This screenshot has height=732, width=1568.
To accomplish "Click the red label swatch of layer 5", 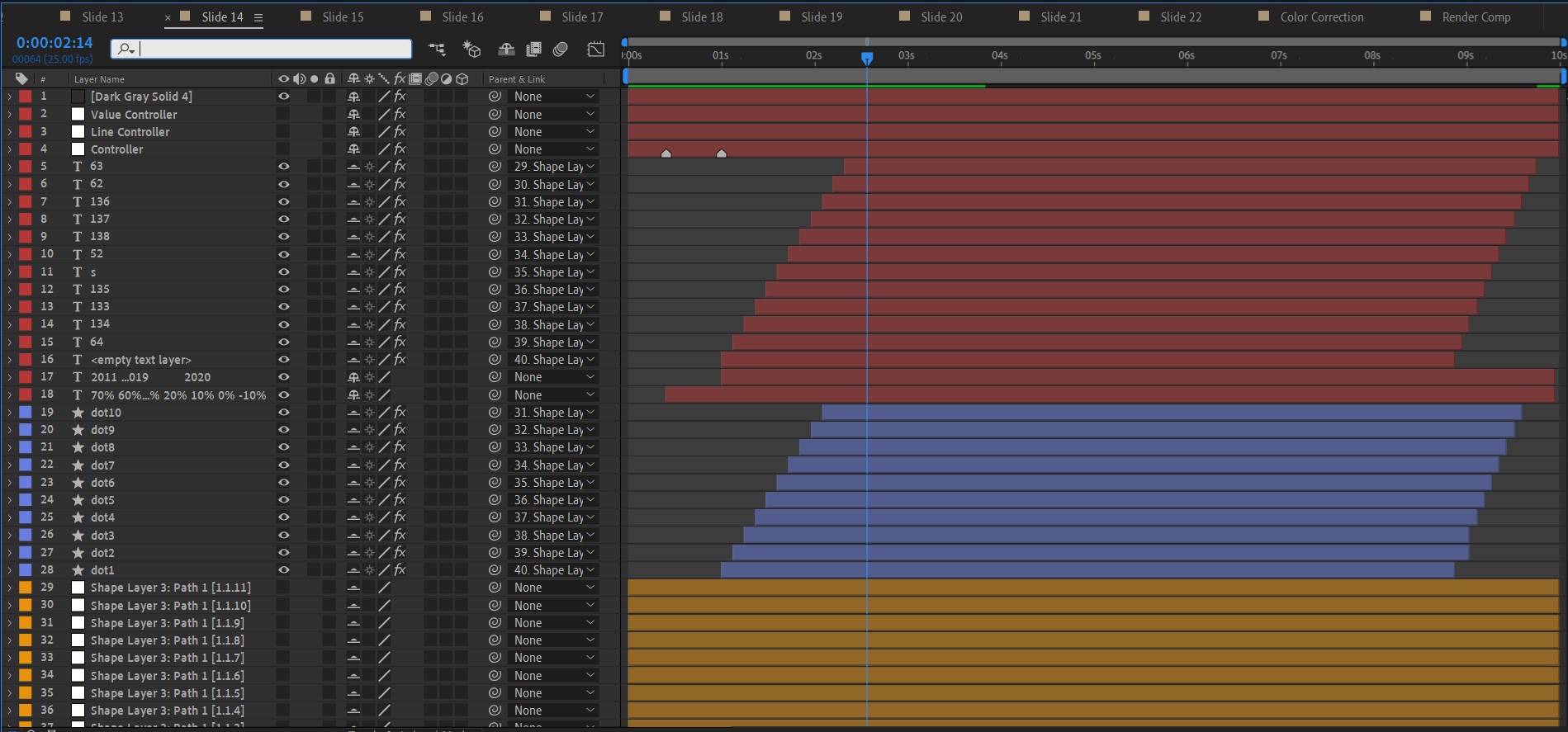I will point(26,167).
